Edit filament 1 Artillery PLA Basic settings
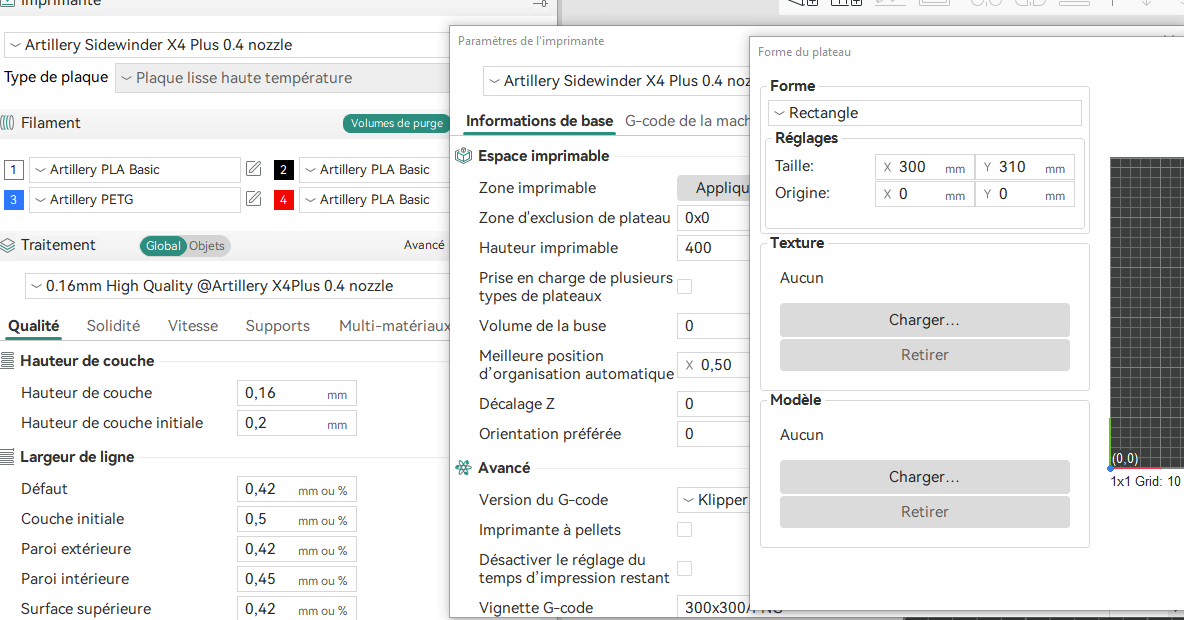 click(254, 169)
